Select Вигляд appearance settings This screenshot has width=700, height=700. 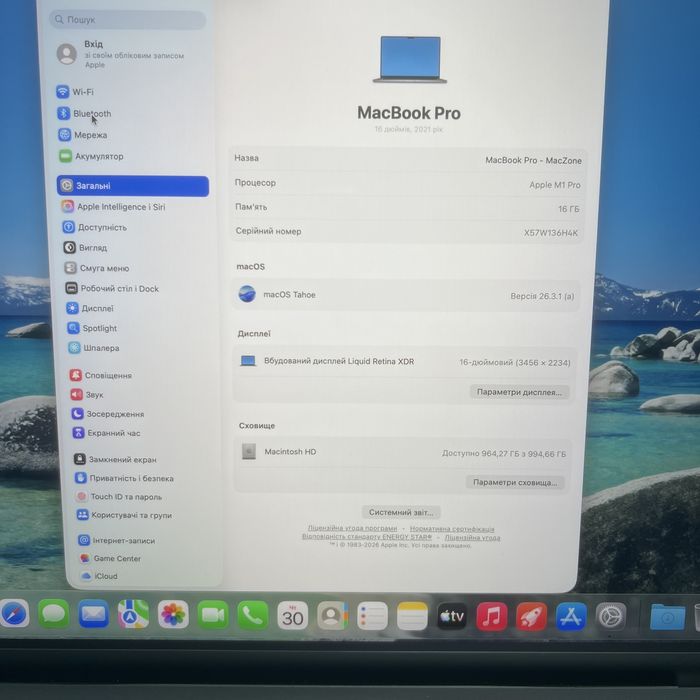tap(85, 247)
